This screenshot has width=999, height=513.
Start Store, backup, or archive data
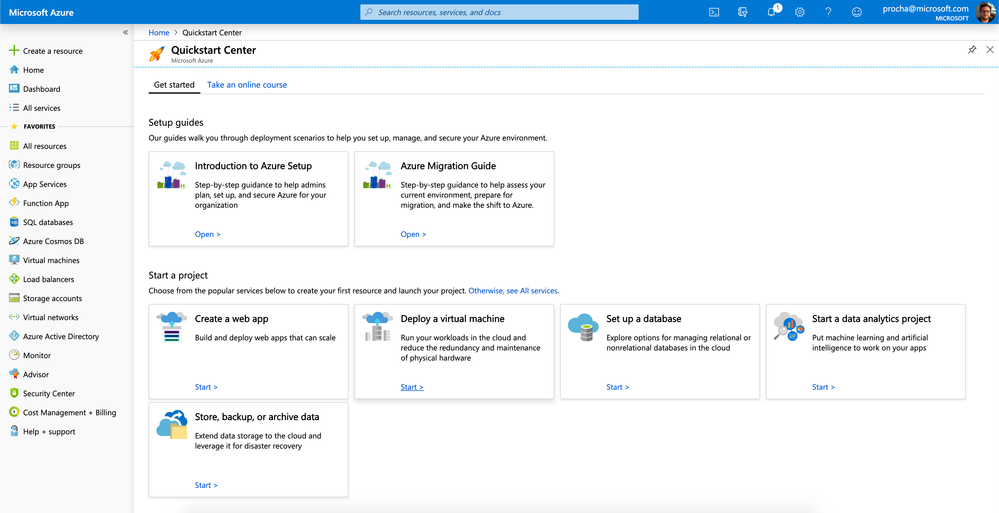(206, 486)
